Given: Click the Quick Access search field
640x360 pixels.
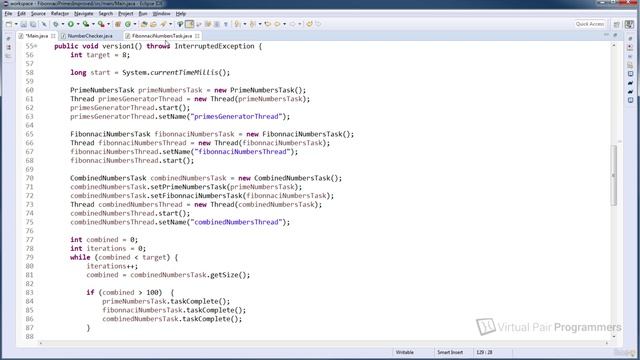Looking at the screenshot, I should (589, 24).
